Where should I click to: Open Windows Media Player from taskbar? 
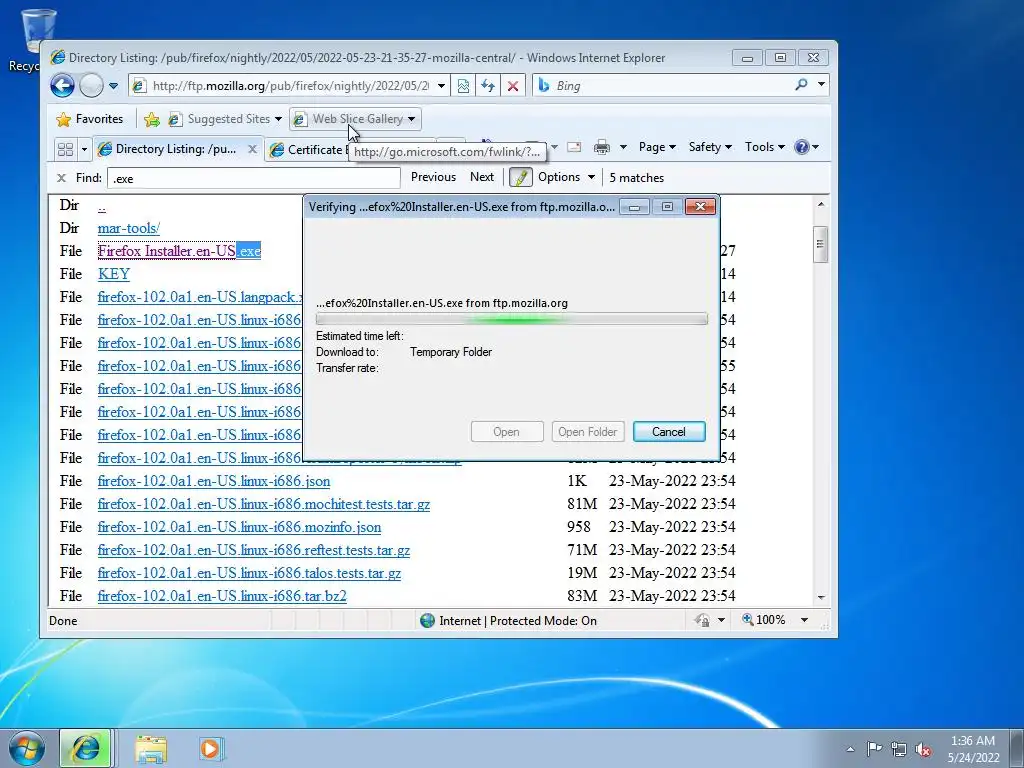[210, 749]
